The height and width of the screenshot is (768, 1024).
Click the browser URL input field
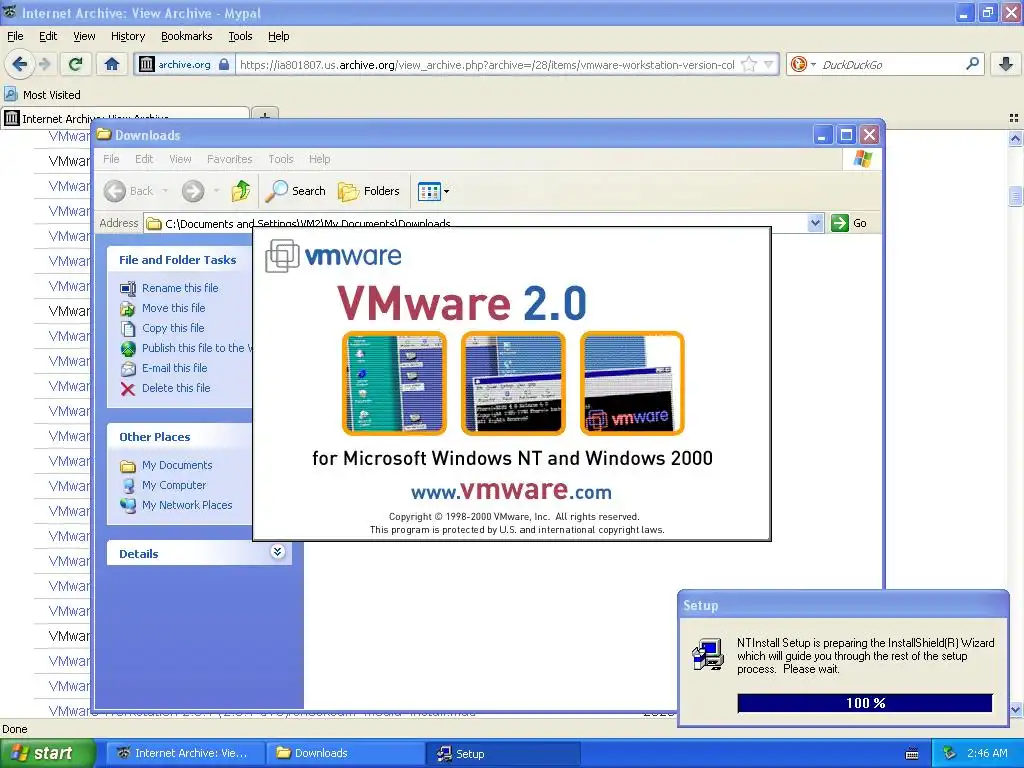(x=487, y=64)
